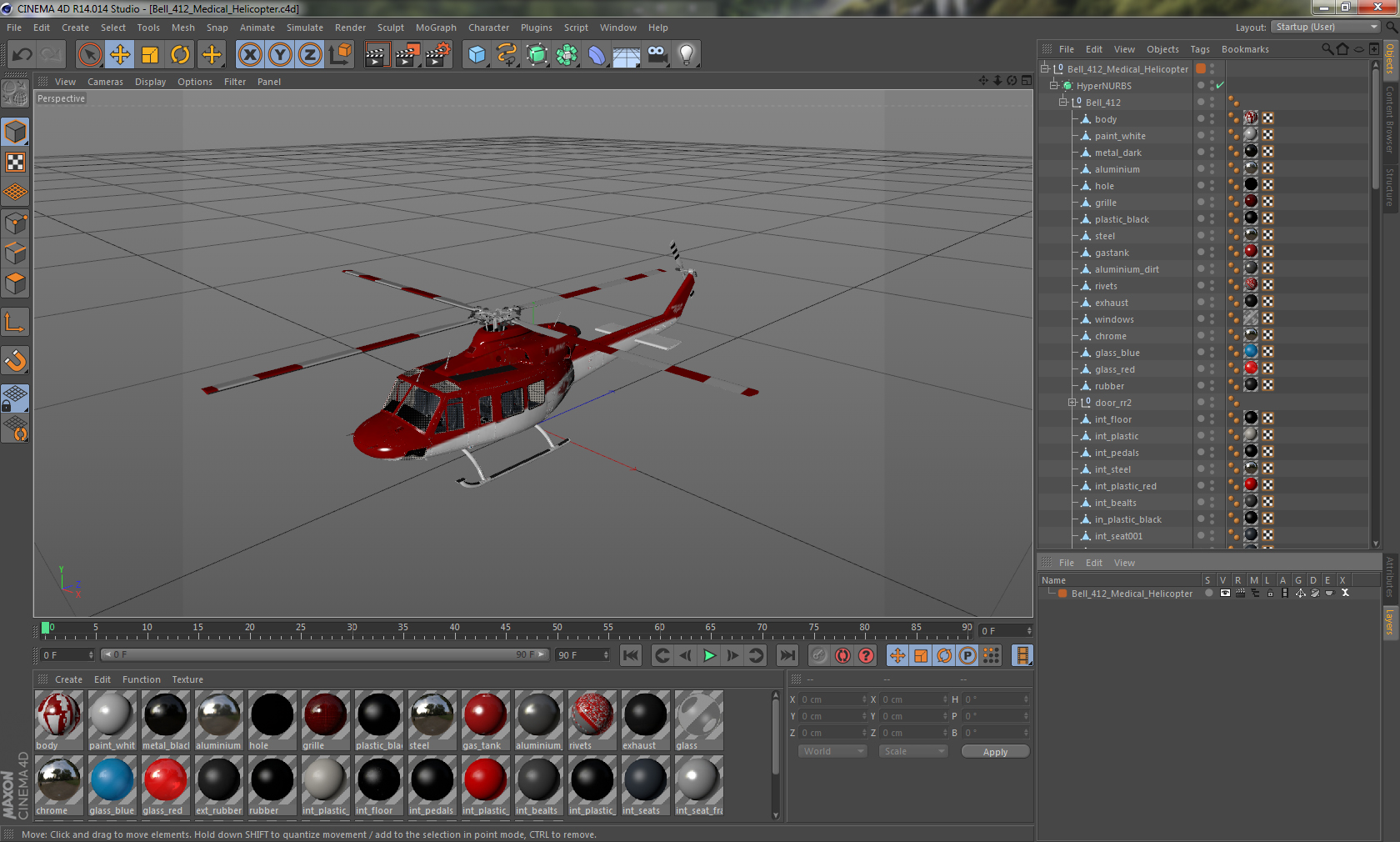
Task: Open the Simulate menu
Action: [x=304, y=28]
